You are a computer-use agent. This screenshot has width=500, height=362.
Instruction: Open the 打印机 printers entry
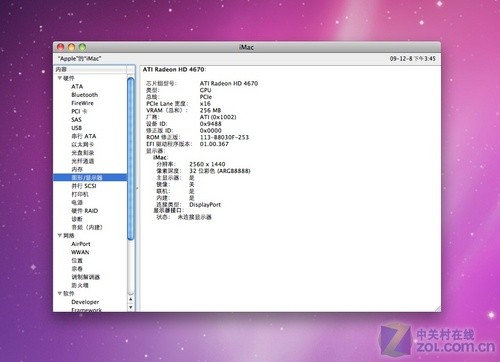(x=80, y=194)
